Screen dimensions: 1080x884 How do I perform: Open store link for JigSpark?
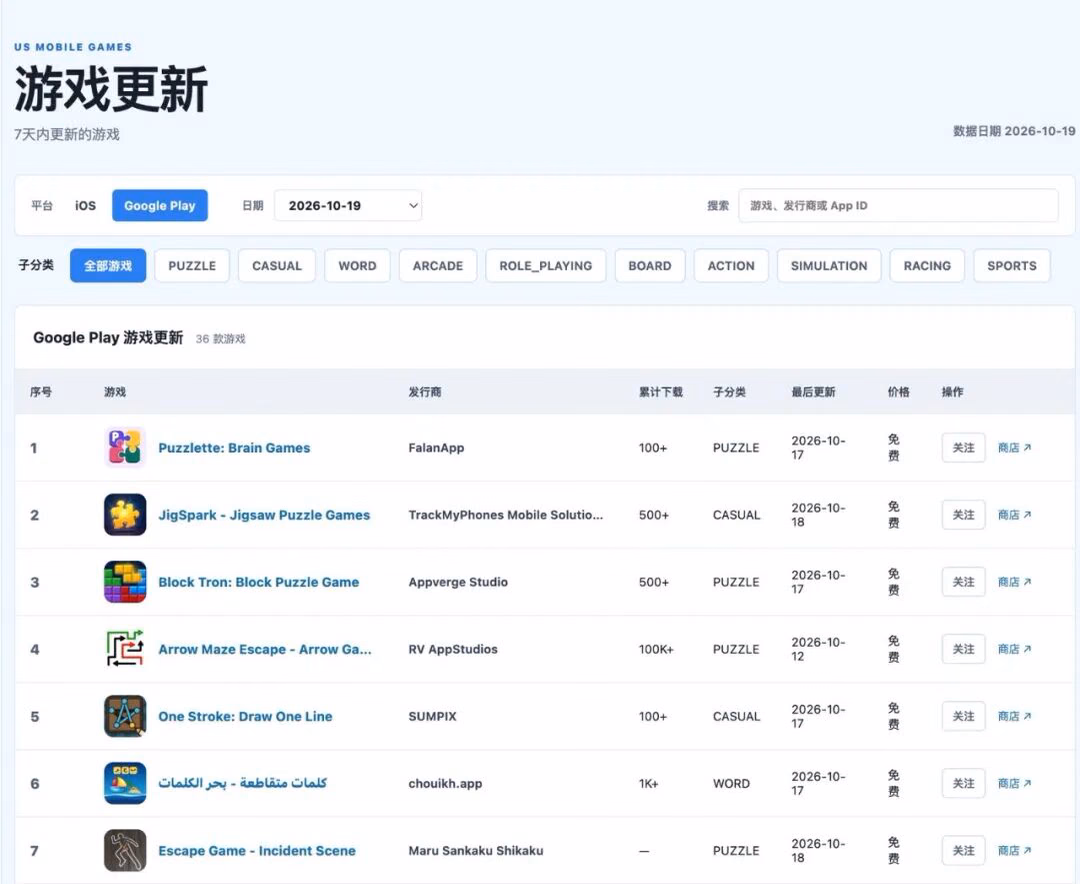1015,515
